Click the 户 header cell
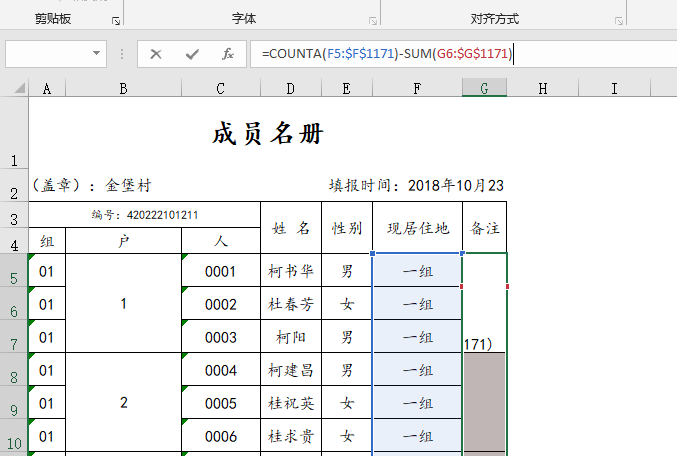677x456 pixels. [x=123, y=241]
